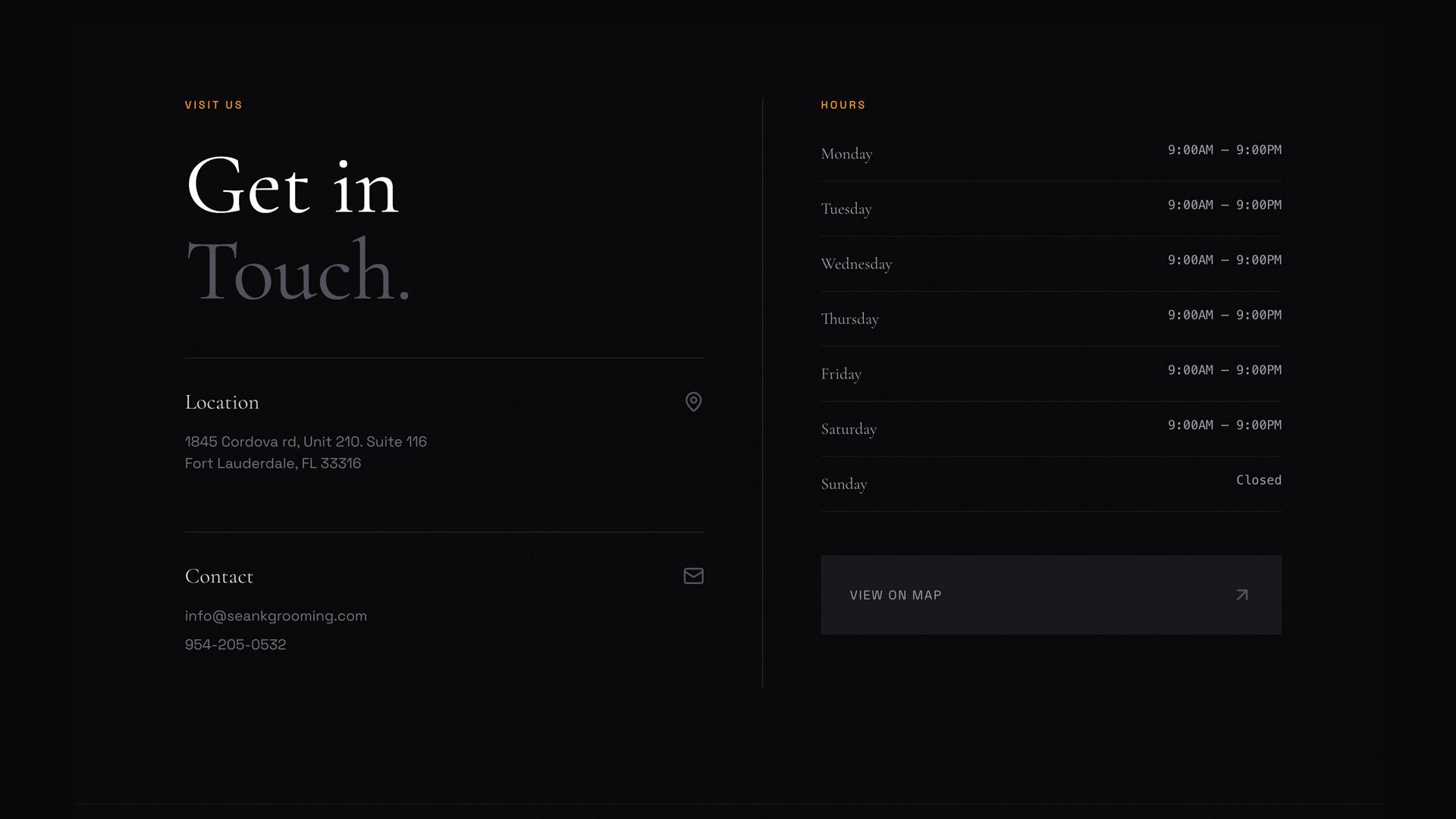Click the info@seankgrooming.com email address

click(275, 616)
